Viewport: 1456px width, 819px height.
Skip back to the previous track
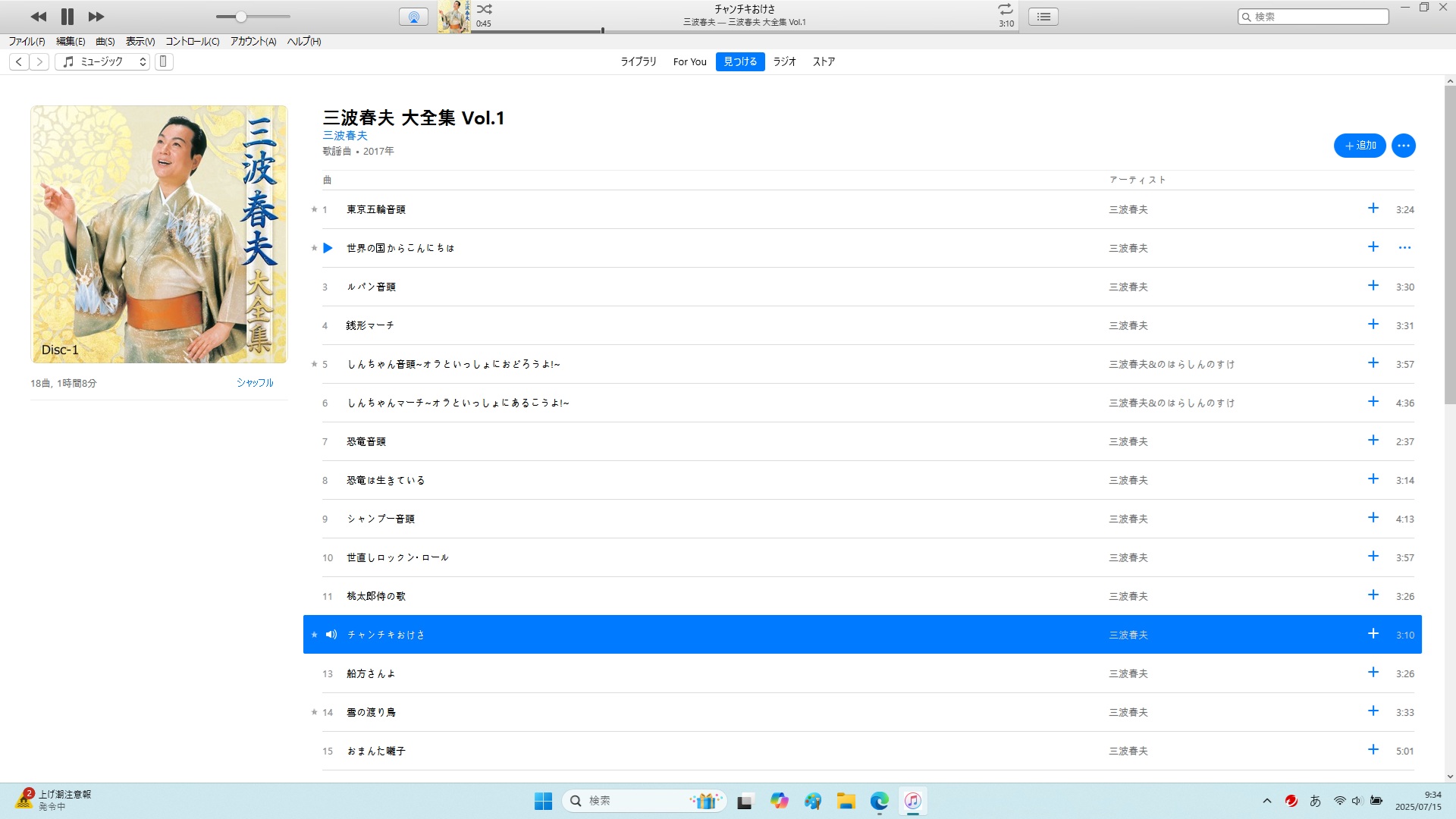tap(39, 16)
